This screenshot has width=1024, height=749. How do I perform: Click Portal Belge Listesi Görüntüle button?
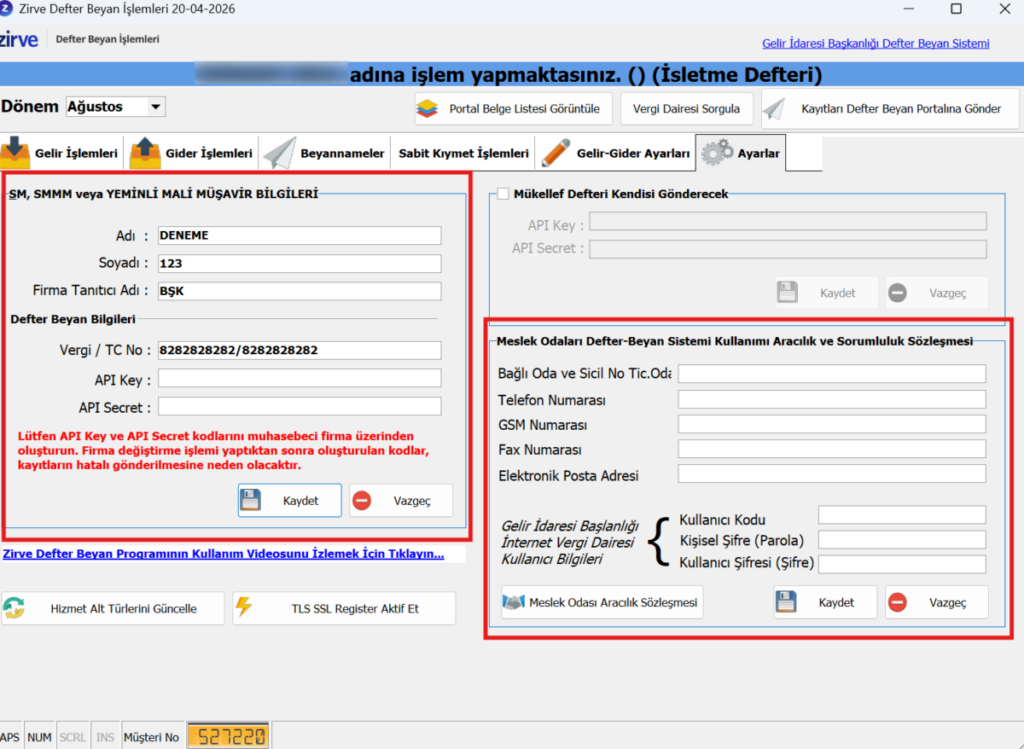click(513, 109)
